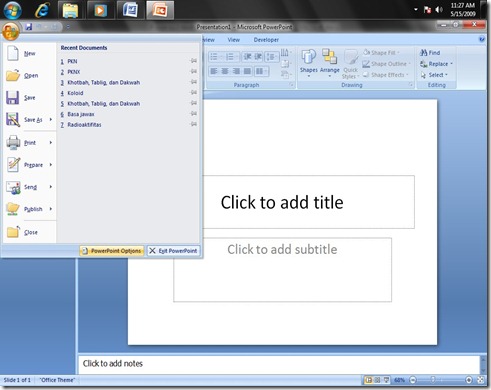Expand the Print submenu arrow
Image resolution: width=491 pixels, height=390 pixels.
pos(51,143)
